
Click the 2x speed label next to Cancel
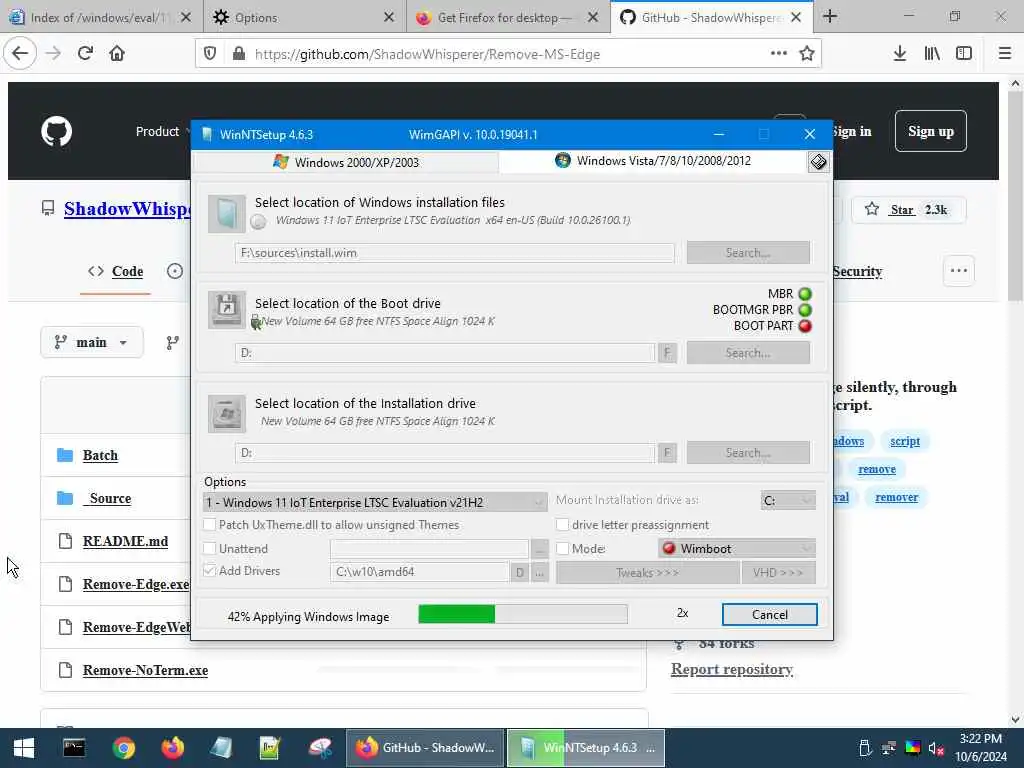pyautogui.click(x=682, y=613)
